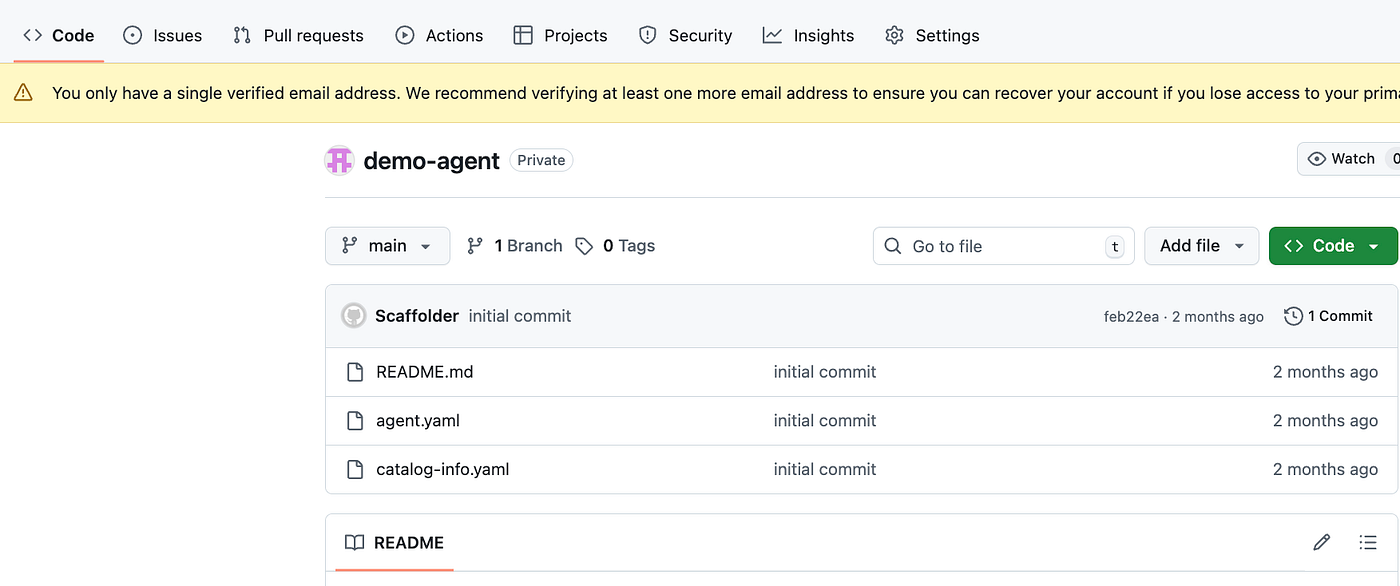The height and width of the screenshot is (586, 1400).
Task: Open initial commit message in README.md row
Action: point(825,372)
